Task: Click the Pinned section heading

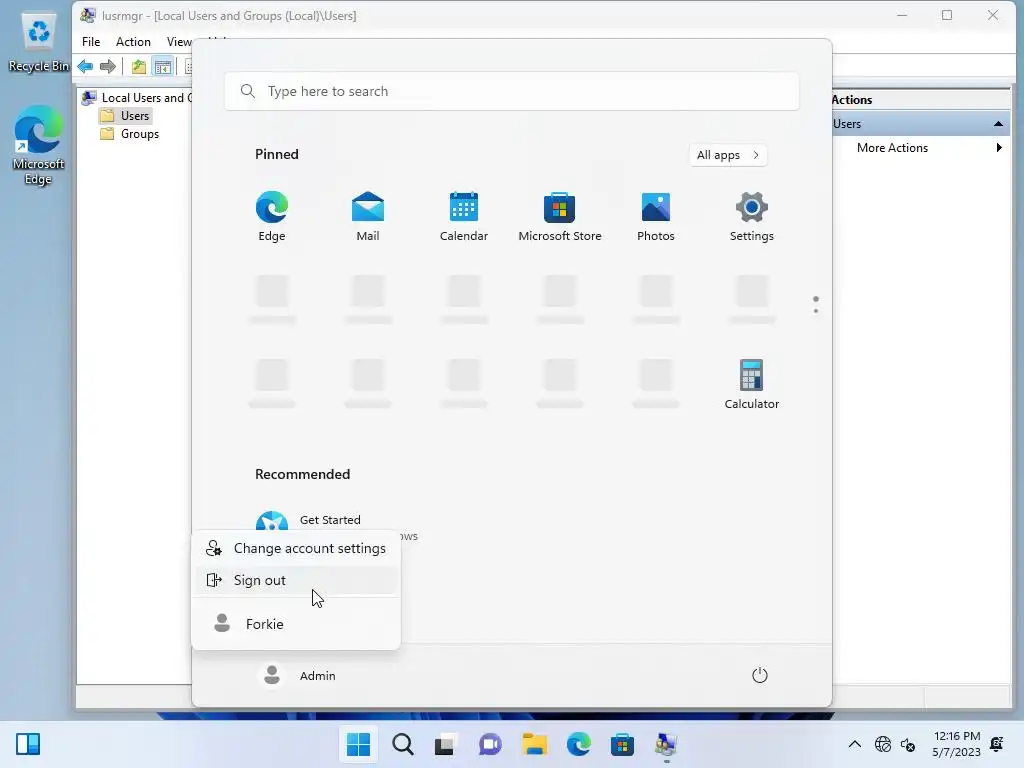Action: (277, 154)
